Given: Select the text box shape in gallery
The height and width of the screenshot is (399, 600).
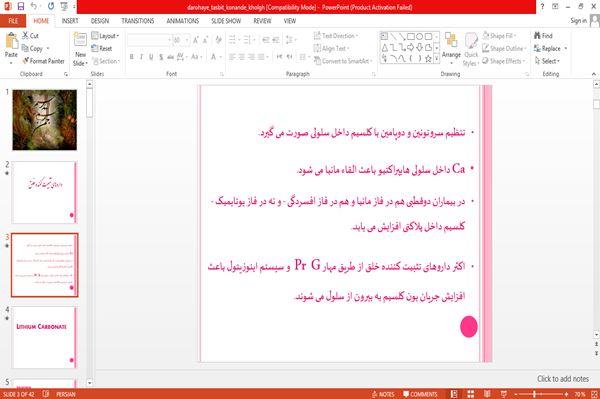Looking at the screenshot, I should click(384, 36).
